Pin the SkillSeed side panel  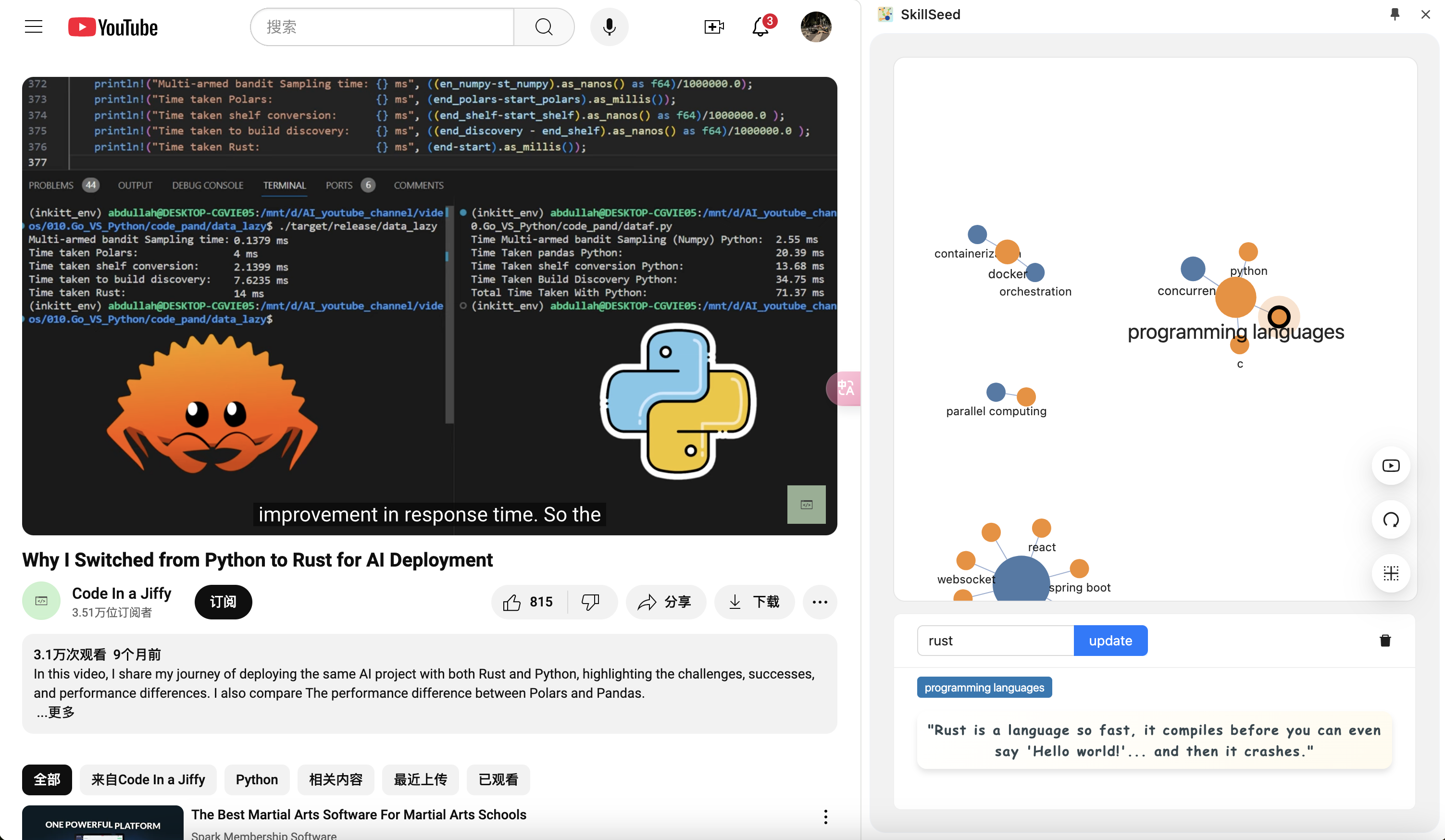[x=1395, y=14]
